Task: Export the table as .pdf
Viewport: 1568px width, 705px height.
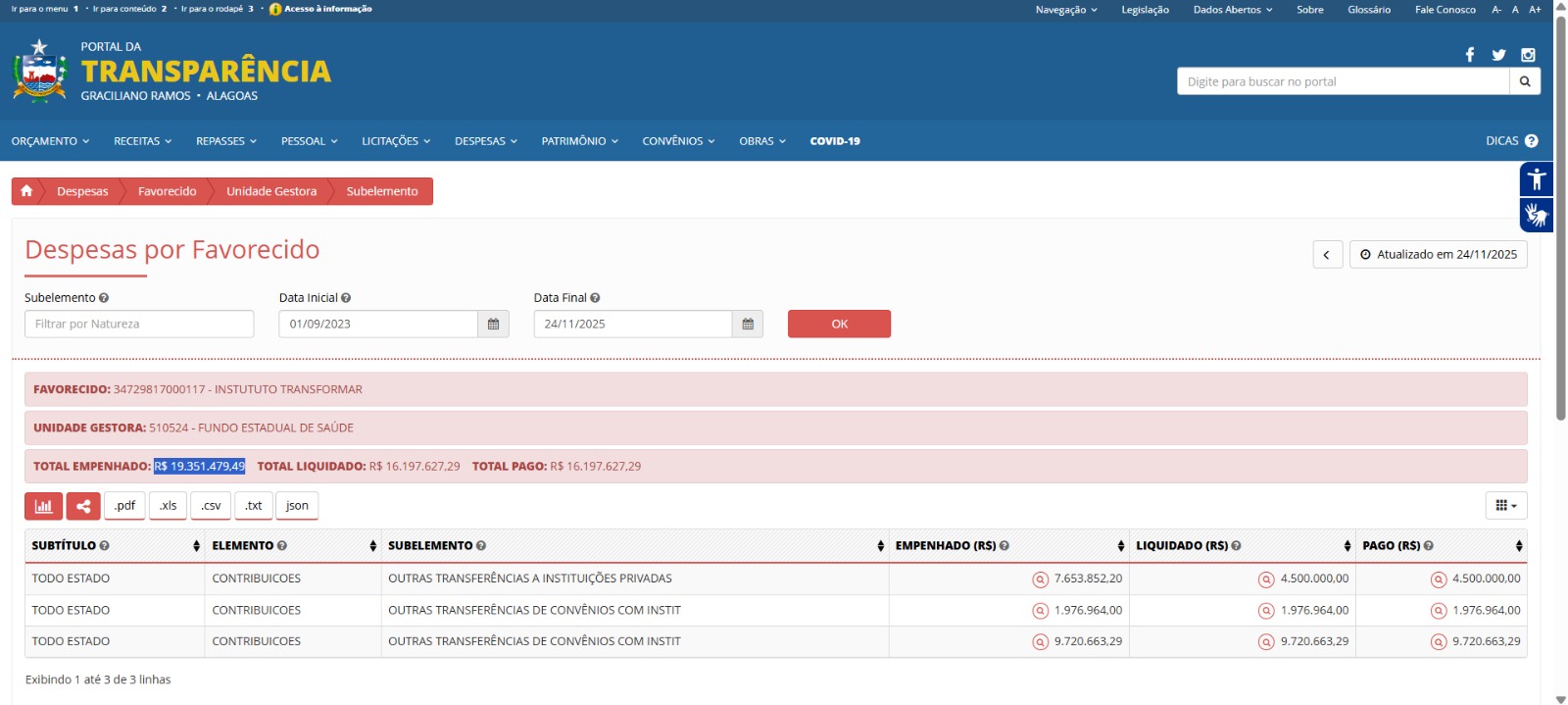Action: pyautogui.click(x=124, y=506)
